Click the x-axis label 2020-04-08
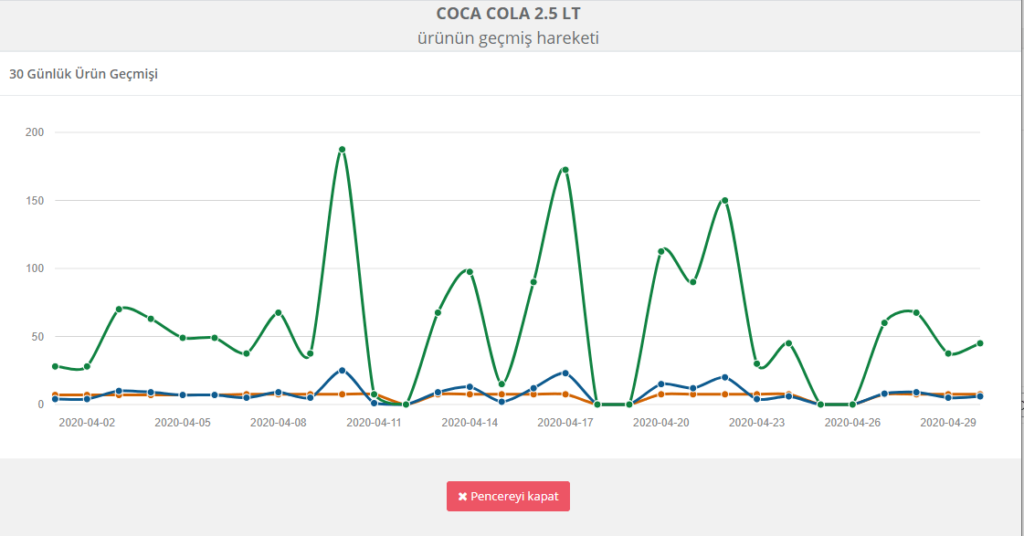This screenshot has width=1024, height=536. point(278,422)
